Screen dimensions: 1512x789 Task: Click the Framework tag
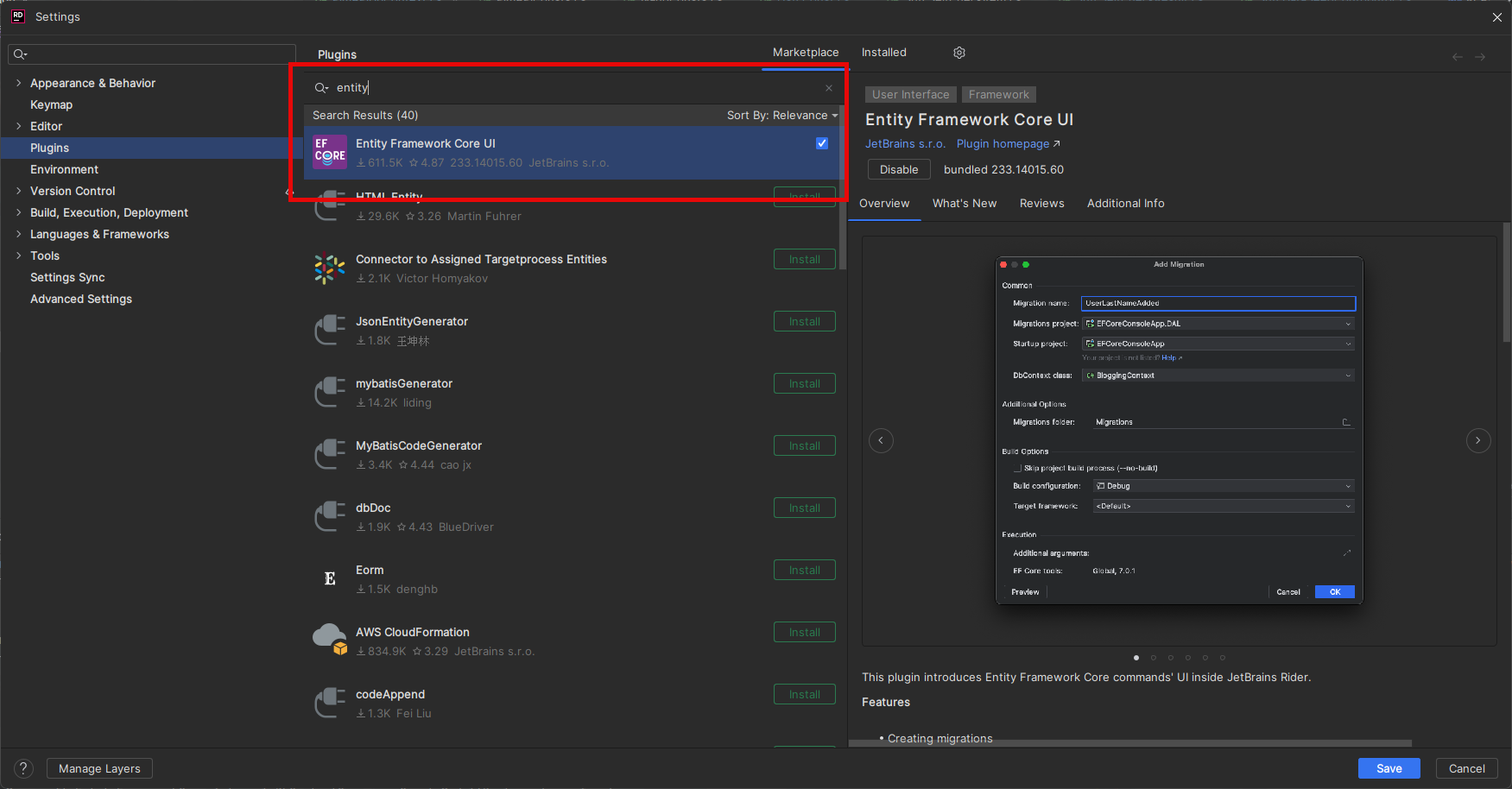tap(999, 95)
